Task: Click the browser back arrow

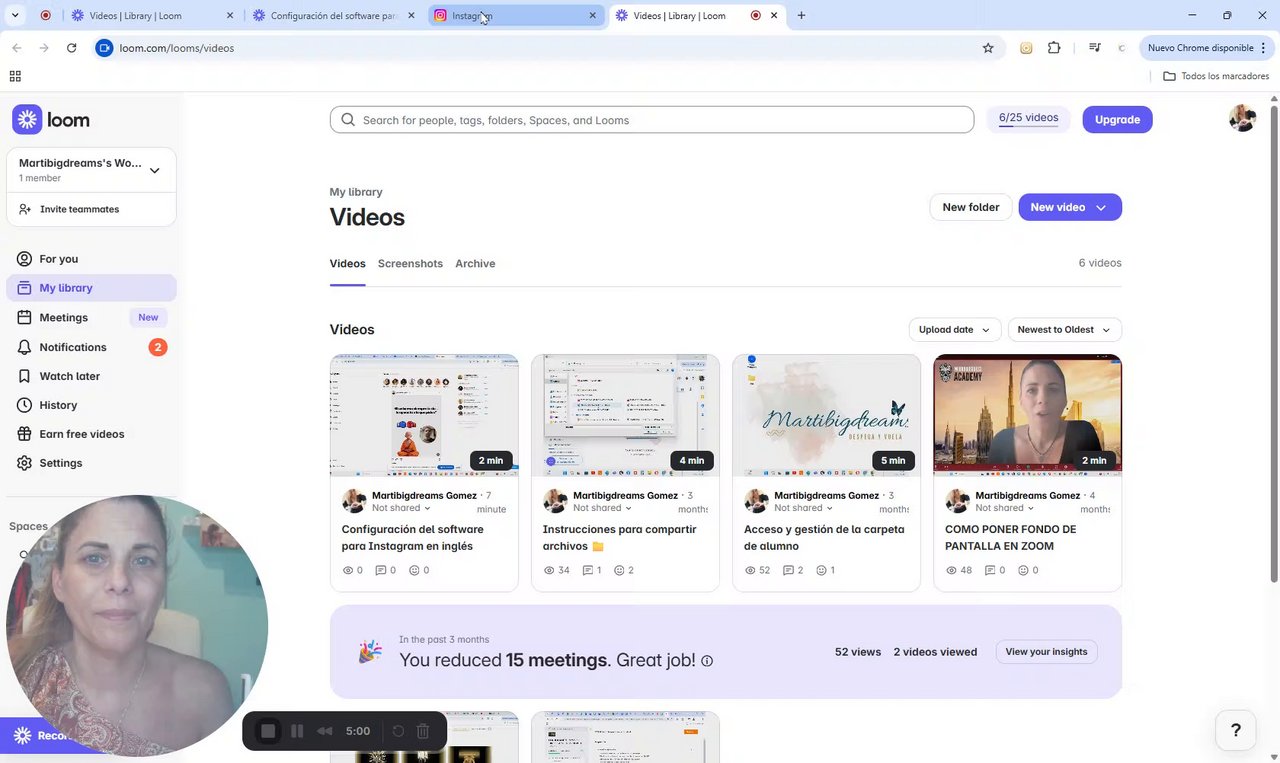Action: coord(17,48)
